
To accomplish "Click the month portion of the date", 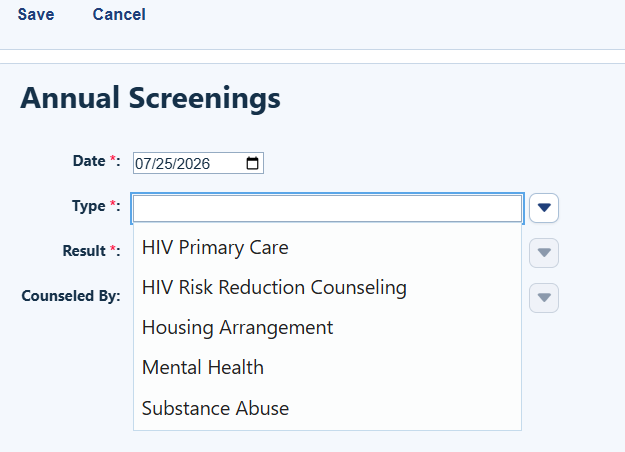I will coord(143,163).
